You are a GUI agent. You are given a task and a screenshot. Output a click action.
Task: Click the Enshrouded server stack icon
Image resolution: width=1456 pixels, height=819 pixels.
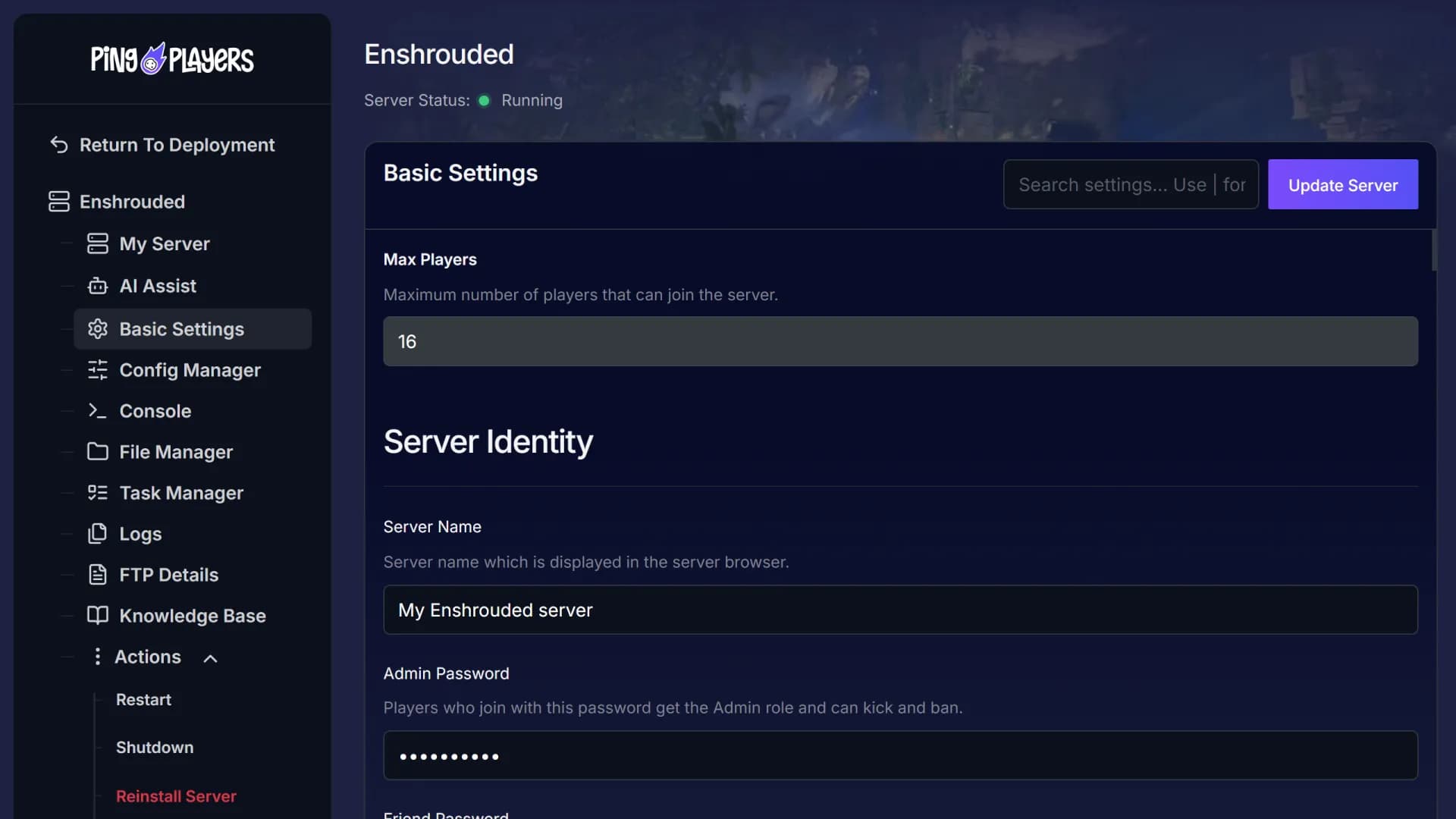59,202
